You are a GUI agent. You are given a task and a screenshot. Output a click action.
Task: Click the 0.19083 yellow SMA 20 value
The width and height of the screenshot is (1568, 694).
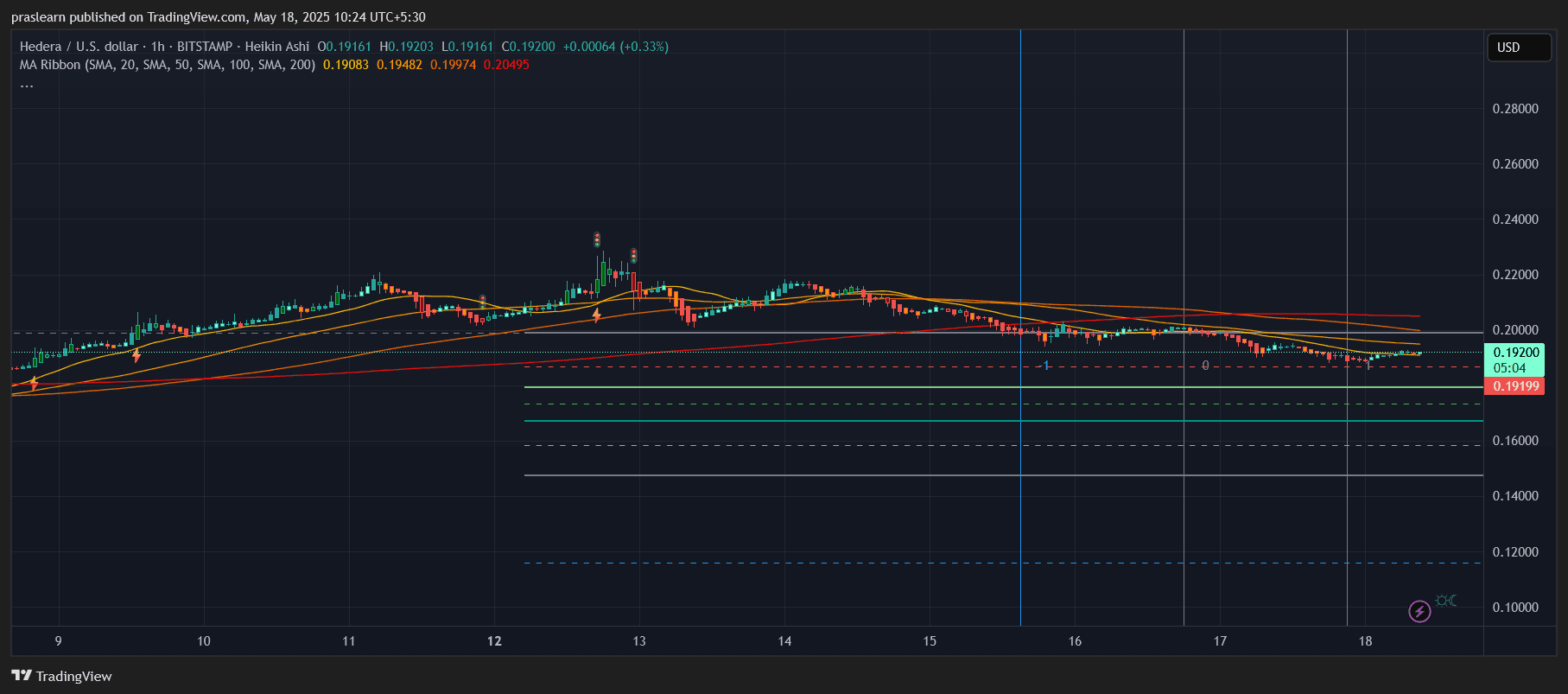tap(346, 65)
